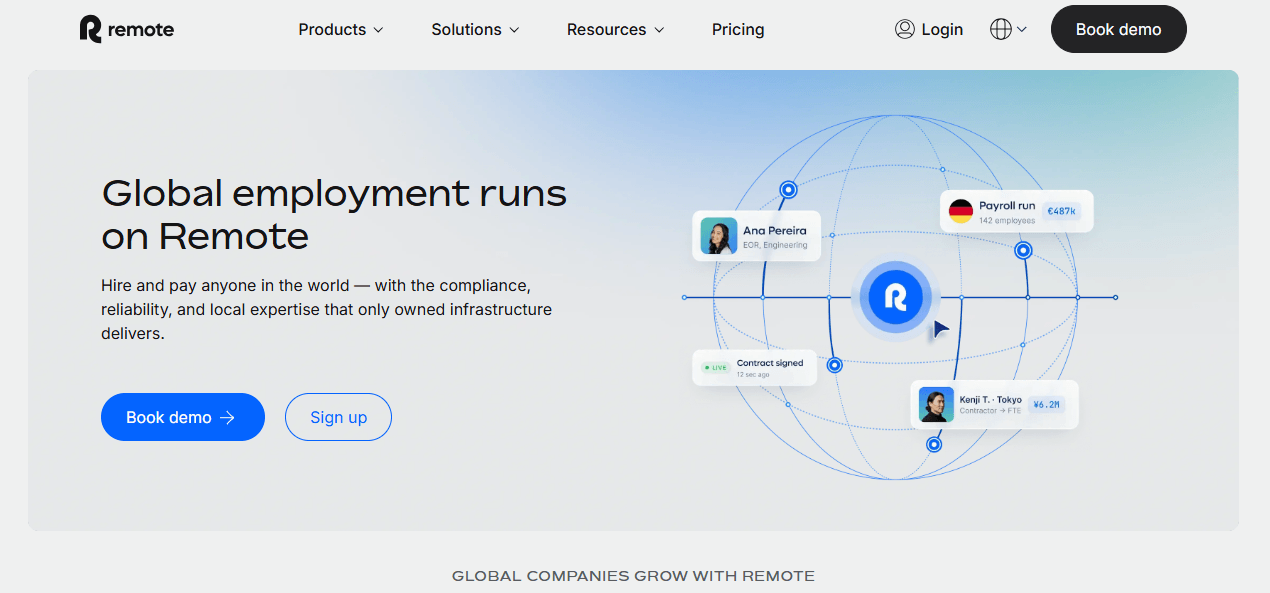Screen dimensions: 1270x593
Task: Click the Contract signed notification text
Action: point(770,363)
